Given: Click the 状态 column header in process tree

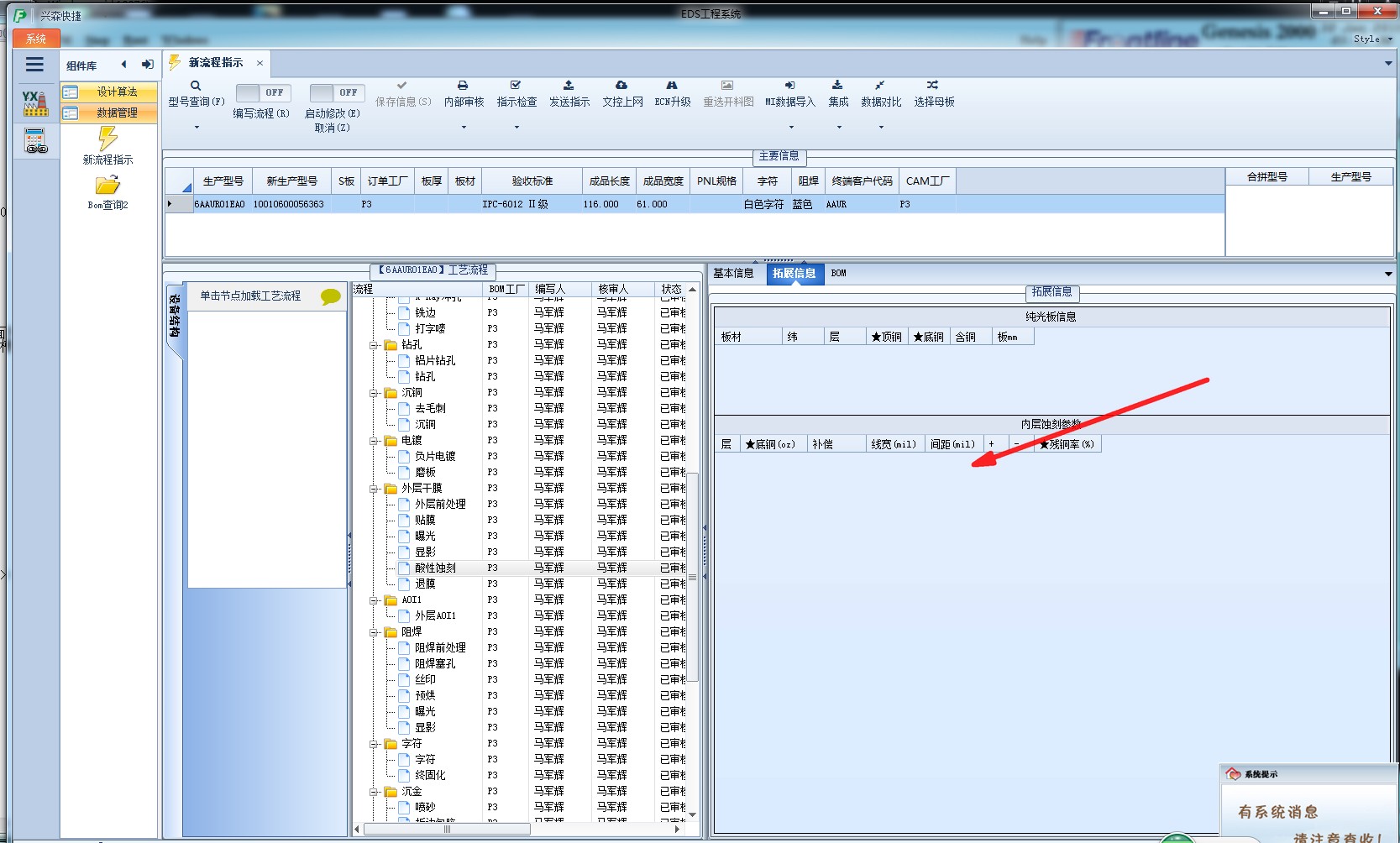Looking at the screenshot, I should click(671, 290).
